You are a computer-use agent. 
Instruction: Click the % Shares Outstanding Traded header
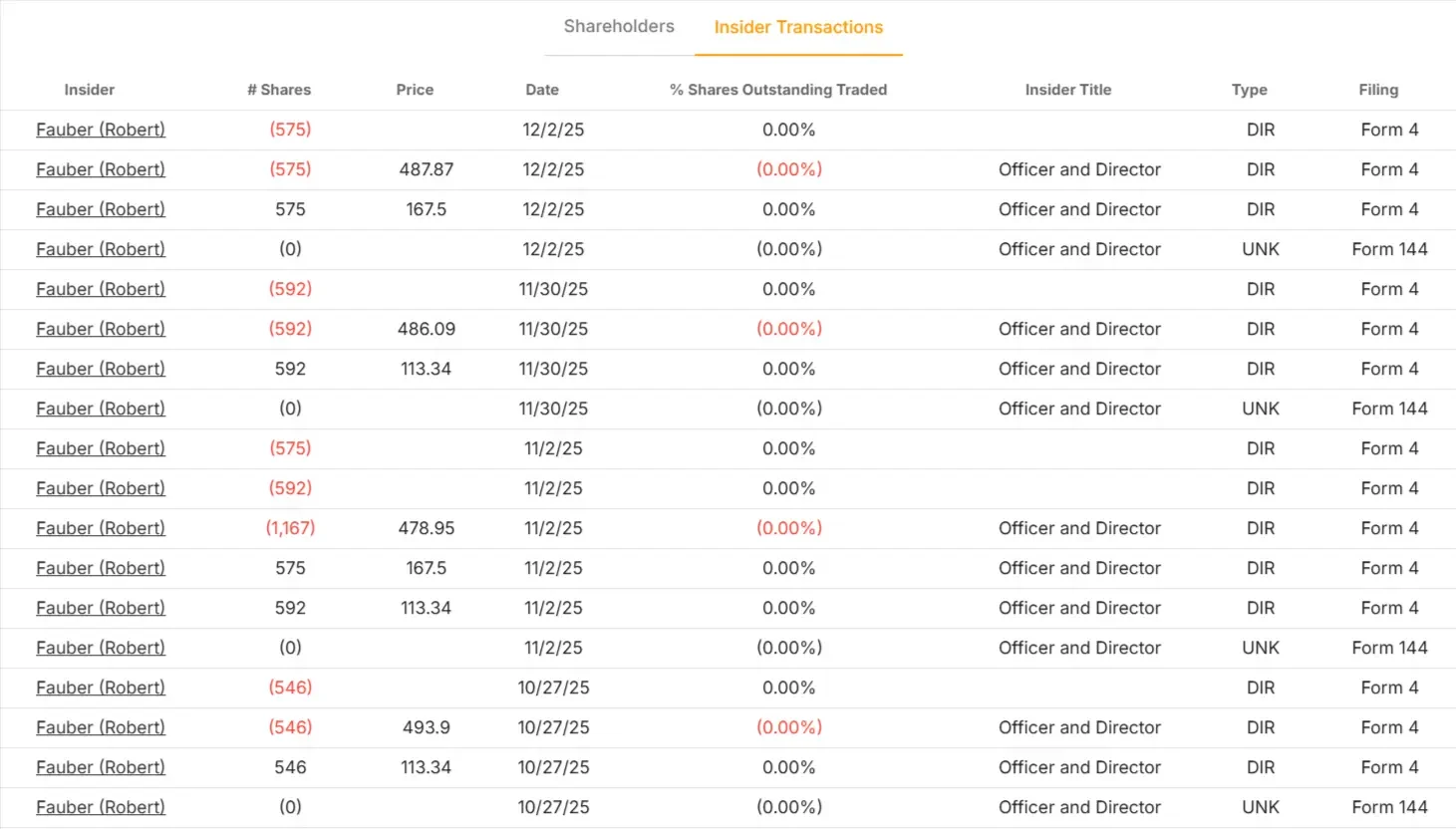click(x=777, y=90)
